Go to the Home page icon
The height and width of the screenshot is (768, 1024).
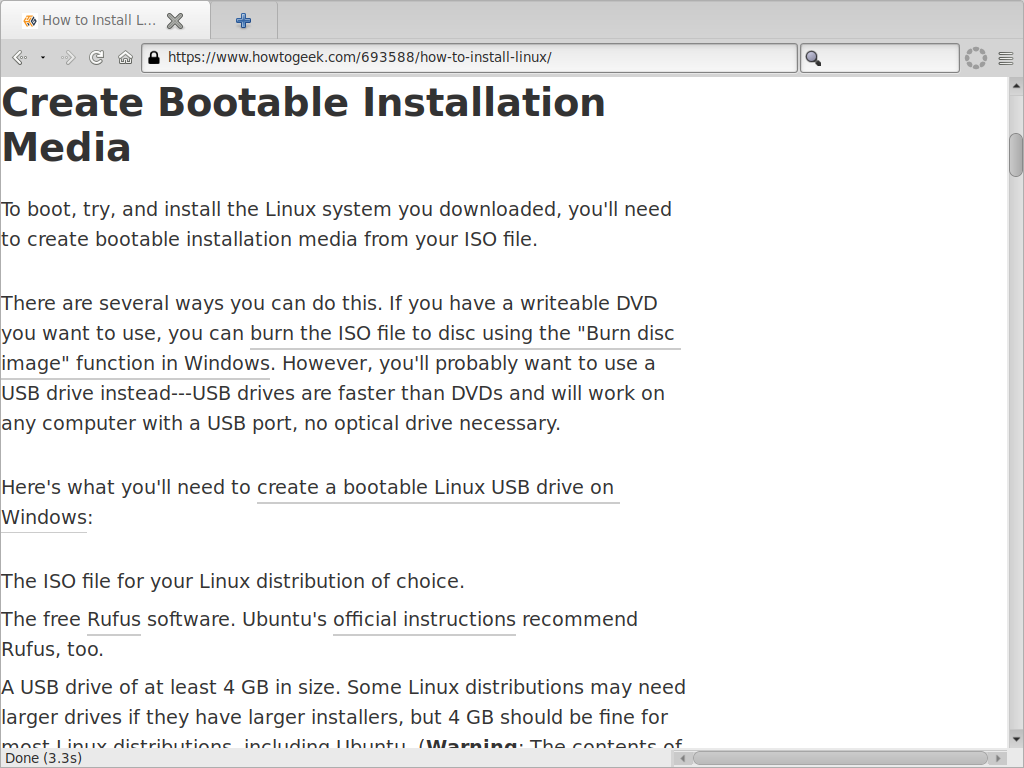click(125, 58)
